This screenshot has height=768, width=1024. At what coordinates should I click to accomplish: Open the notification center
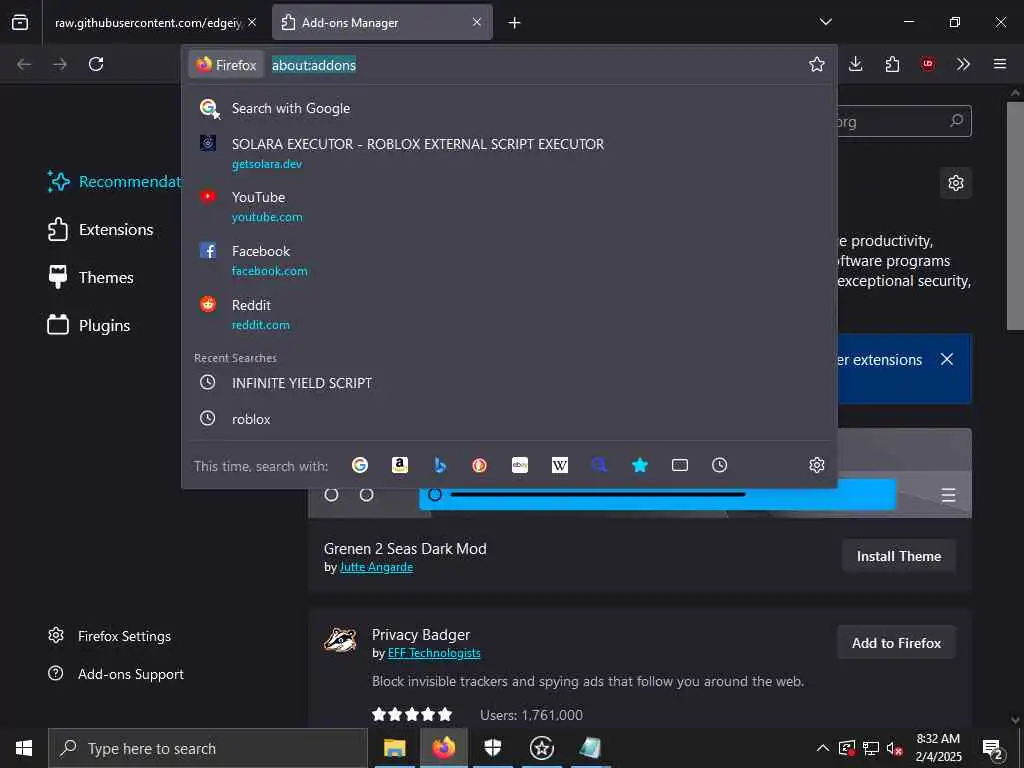coord(993,748)
